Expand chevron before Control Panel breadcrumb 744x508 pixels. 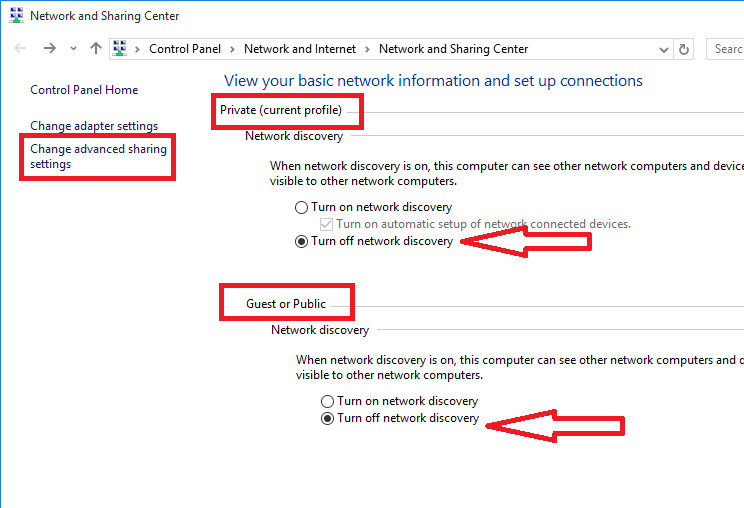[x=137, y=49]
